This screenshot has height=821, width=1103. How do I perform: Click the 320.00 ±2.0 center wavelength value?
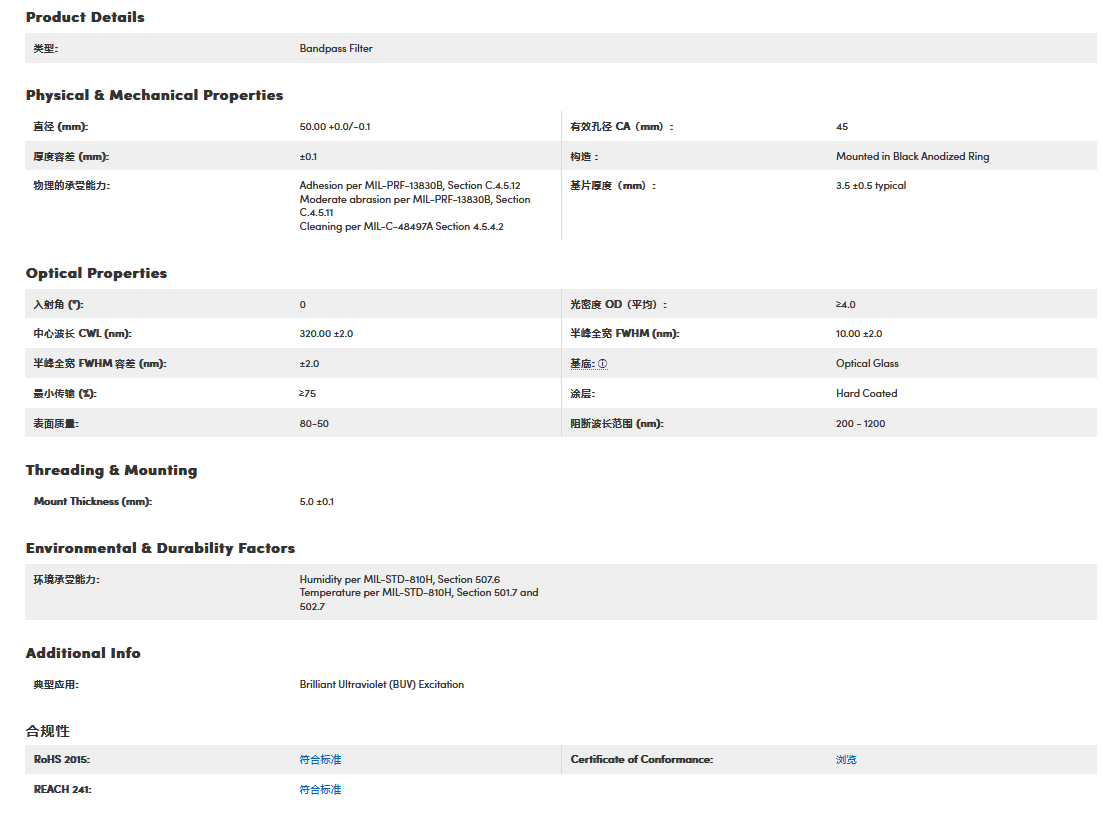[326, 334]
